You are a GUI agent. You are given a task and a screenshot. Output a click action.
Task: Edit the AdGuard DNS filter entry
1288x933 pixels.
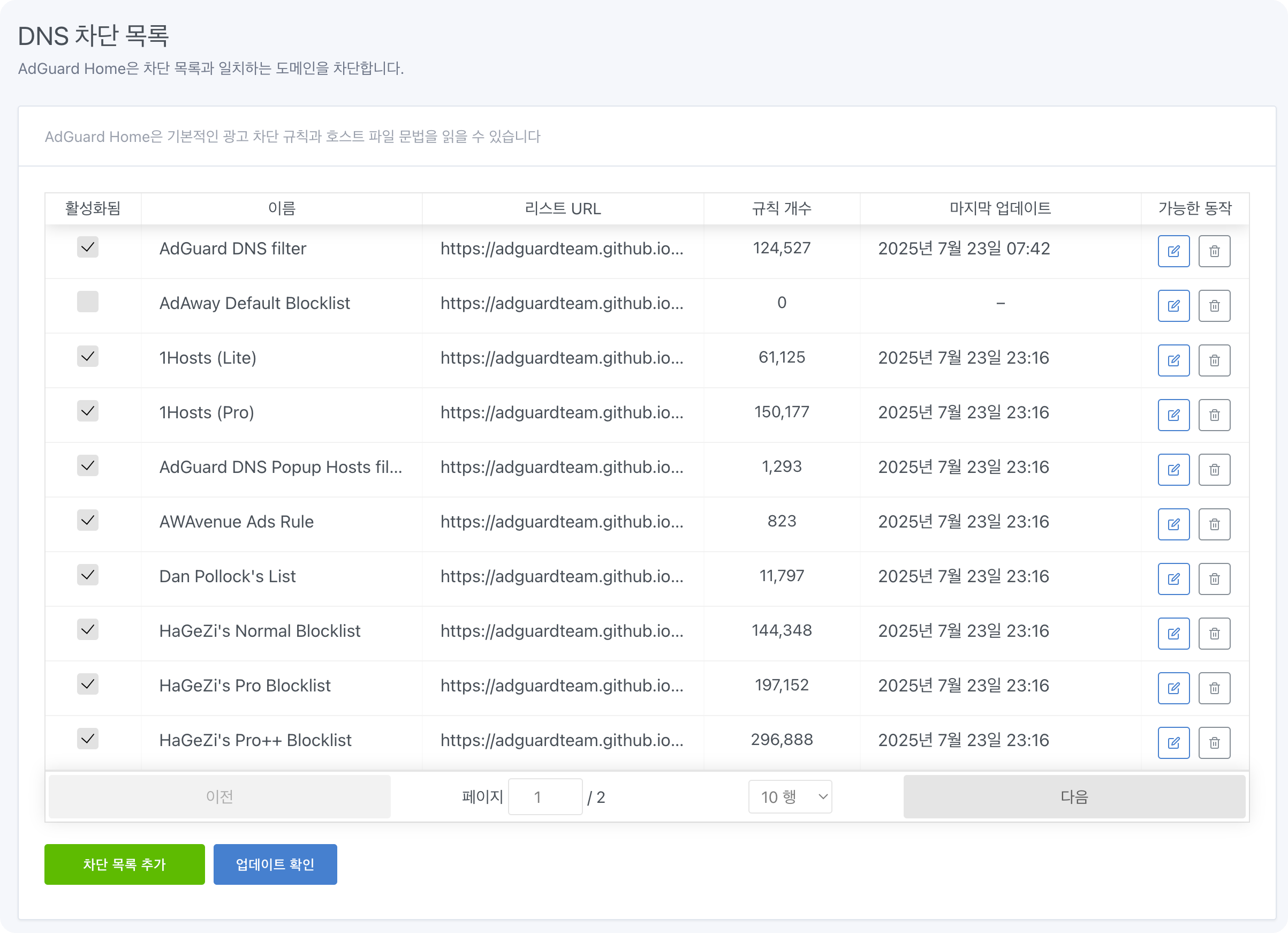[x=1173, y=251]
